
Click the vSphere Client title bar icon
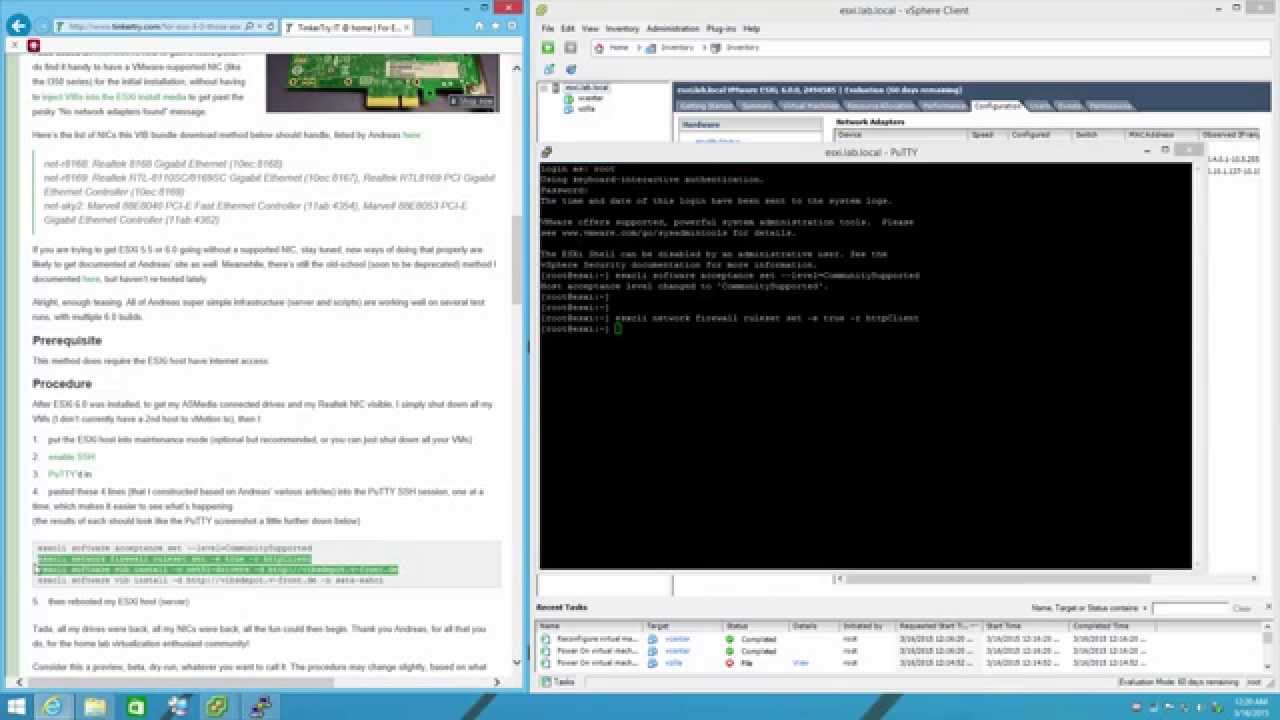tap(541, 10)
